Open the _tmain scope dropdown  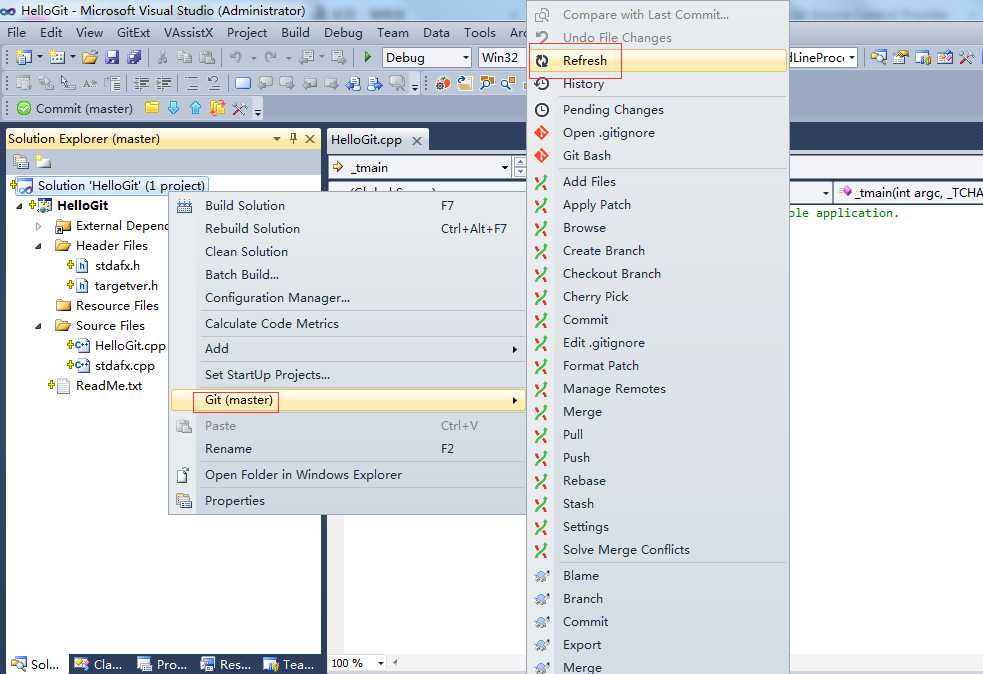click(504, 167)
